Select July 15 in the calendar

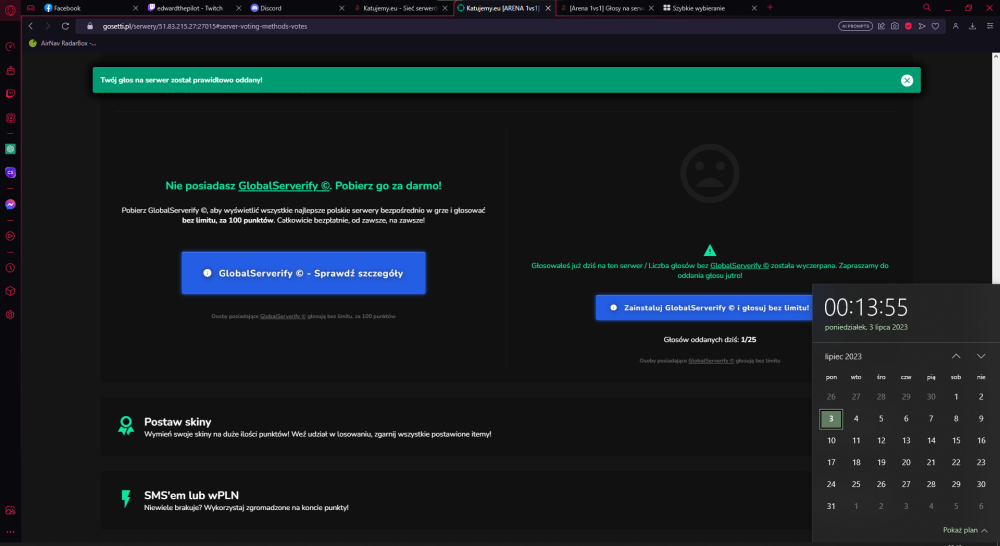point(956,440)
